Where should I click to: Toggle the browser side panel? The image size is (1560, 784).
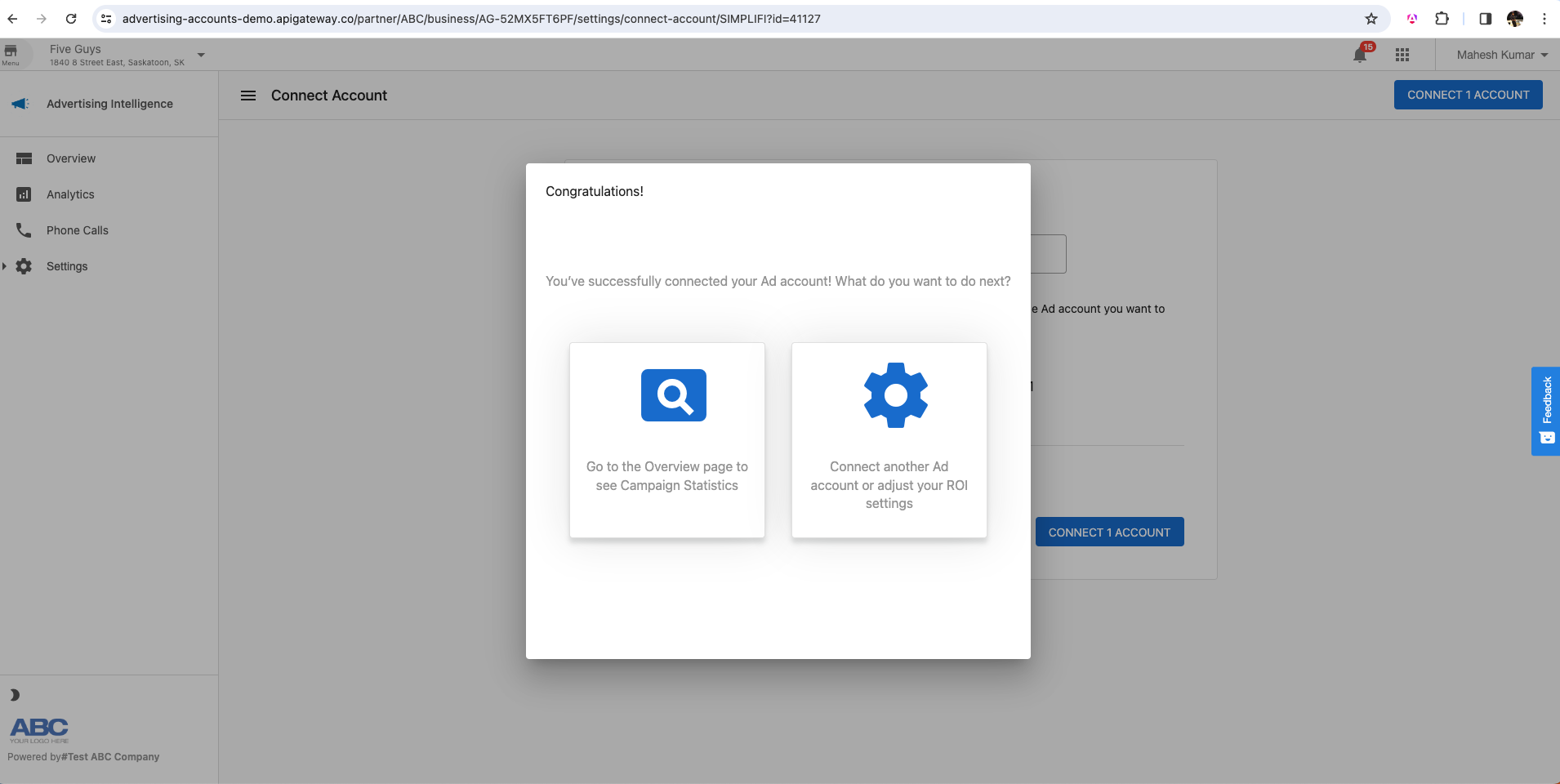tap(1485, 19)
